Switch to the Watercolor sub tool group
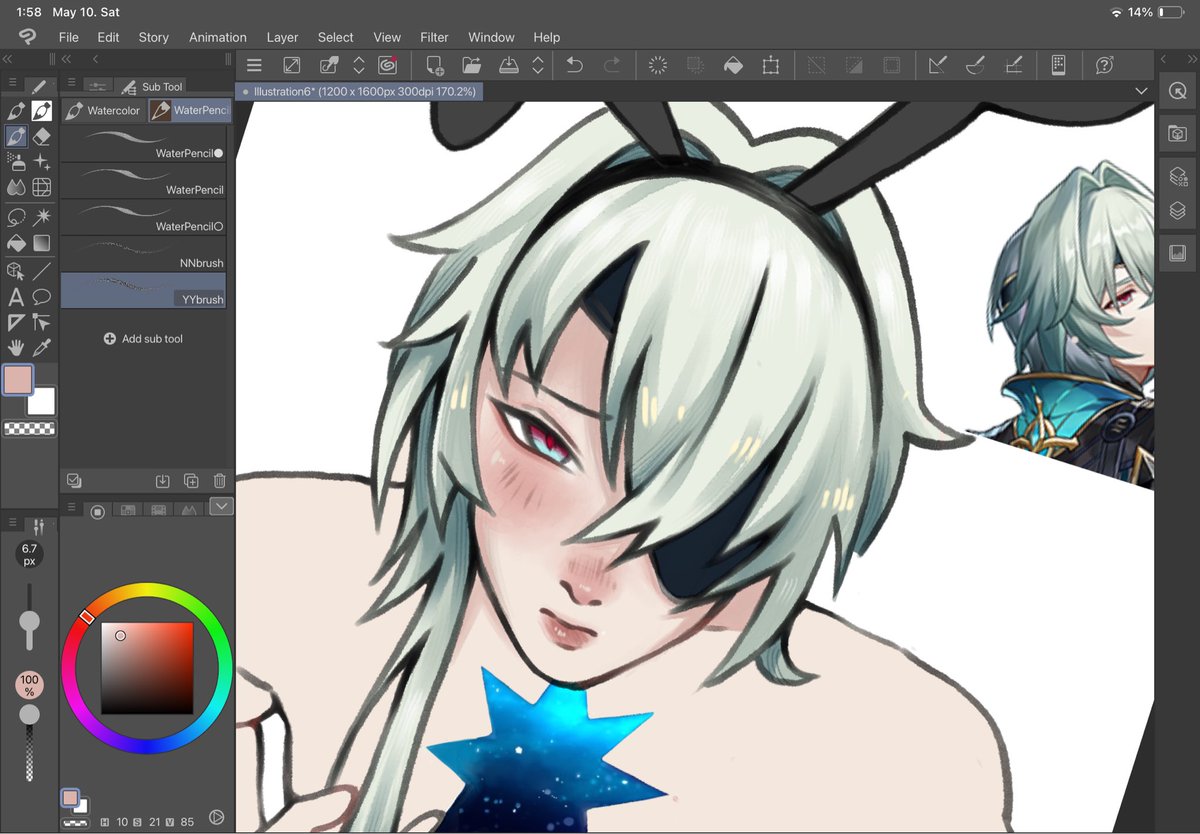This screenshot has width=1200, height=834. 103,111
